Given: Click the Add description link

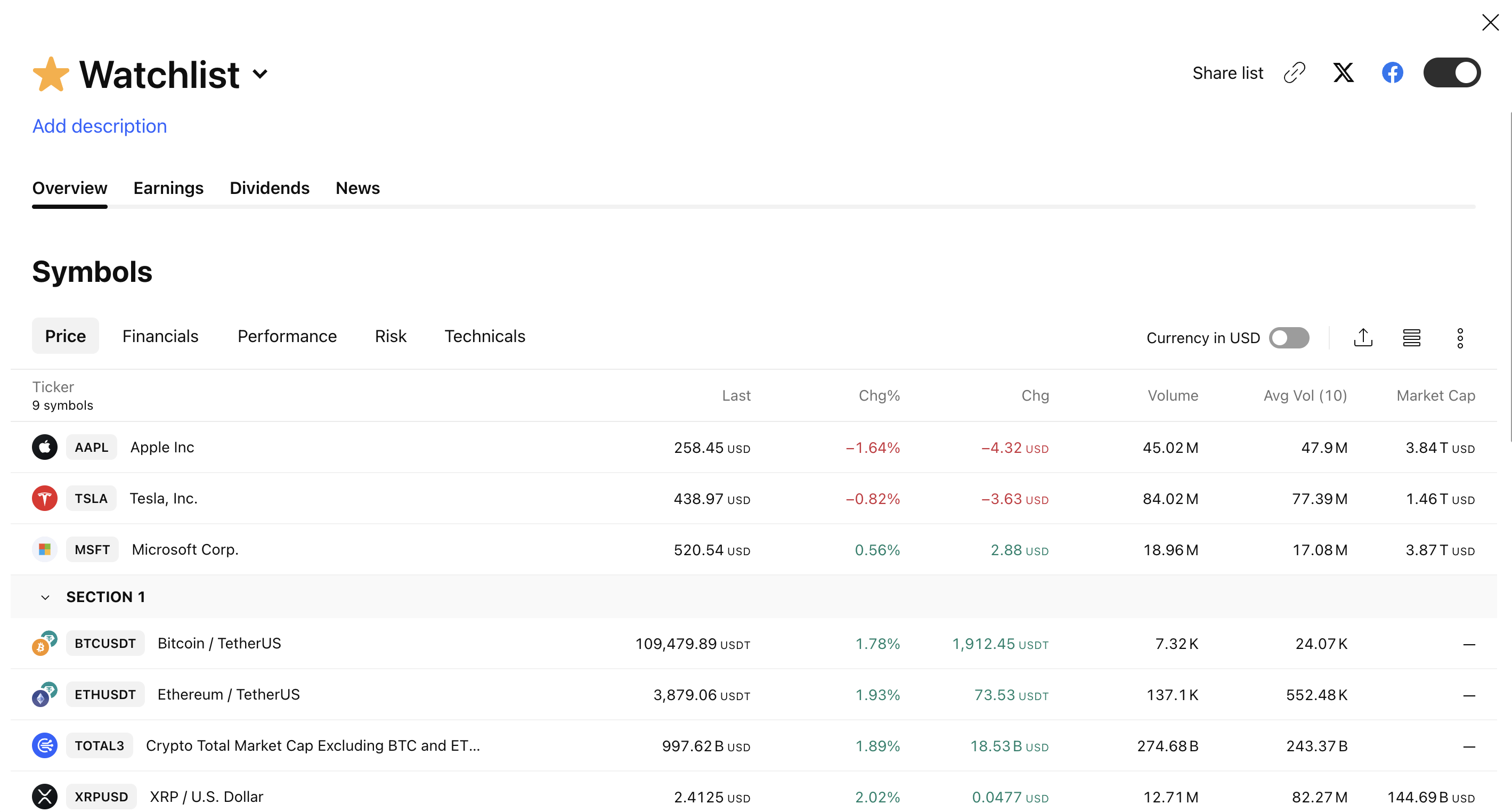Looking at the screenshot, I should point(99,126).
